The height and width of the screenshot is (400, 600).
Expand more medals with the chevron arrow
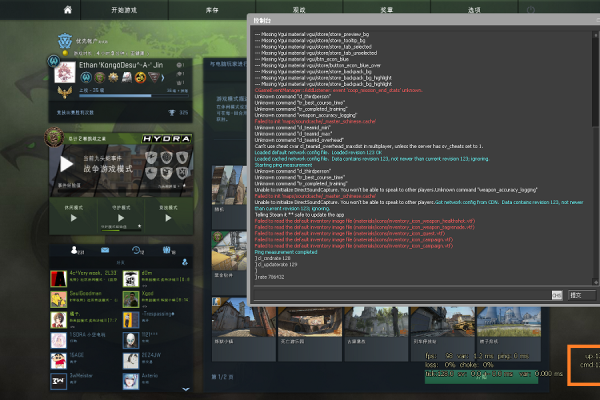(x=163, y=78)
